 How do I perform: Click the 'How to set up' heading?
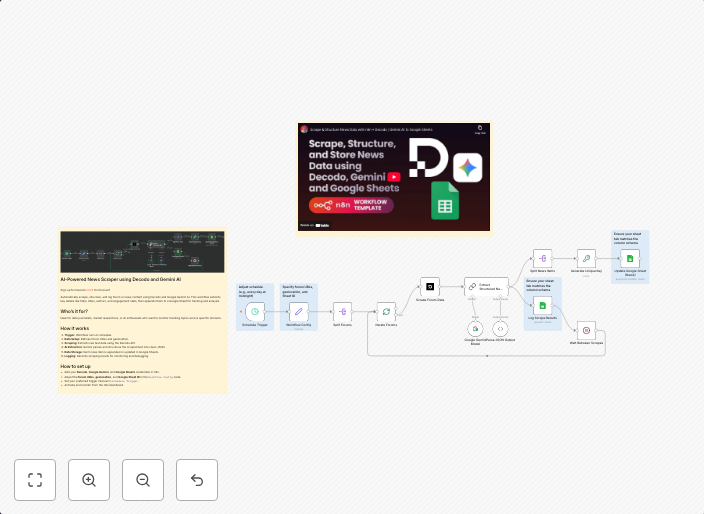coord(75,366)
